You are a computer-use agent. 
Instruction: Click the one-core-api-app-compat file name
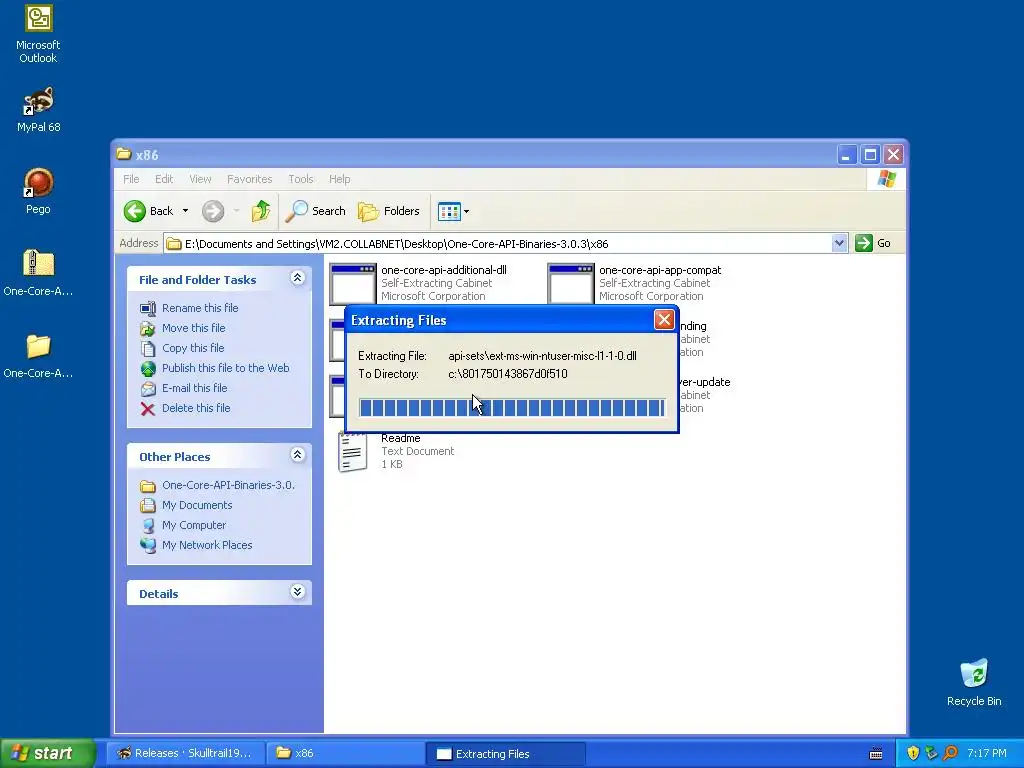point(660,270)
